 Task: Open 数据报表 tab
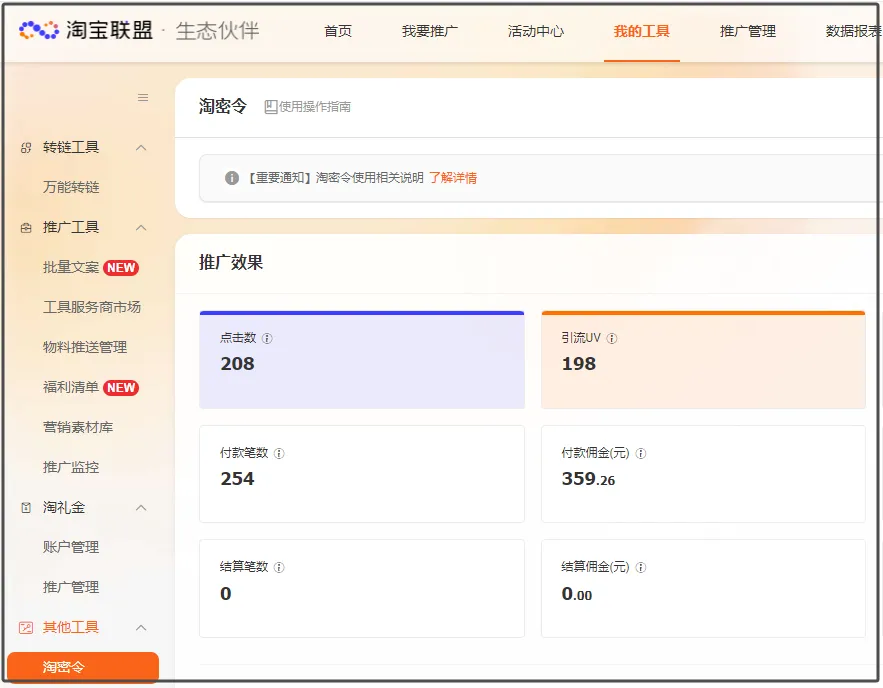tap(853, 31)
